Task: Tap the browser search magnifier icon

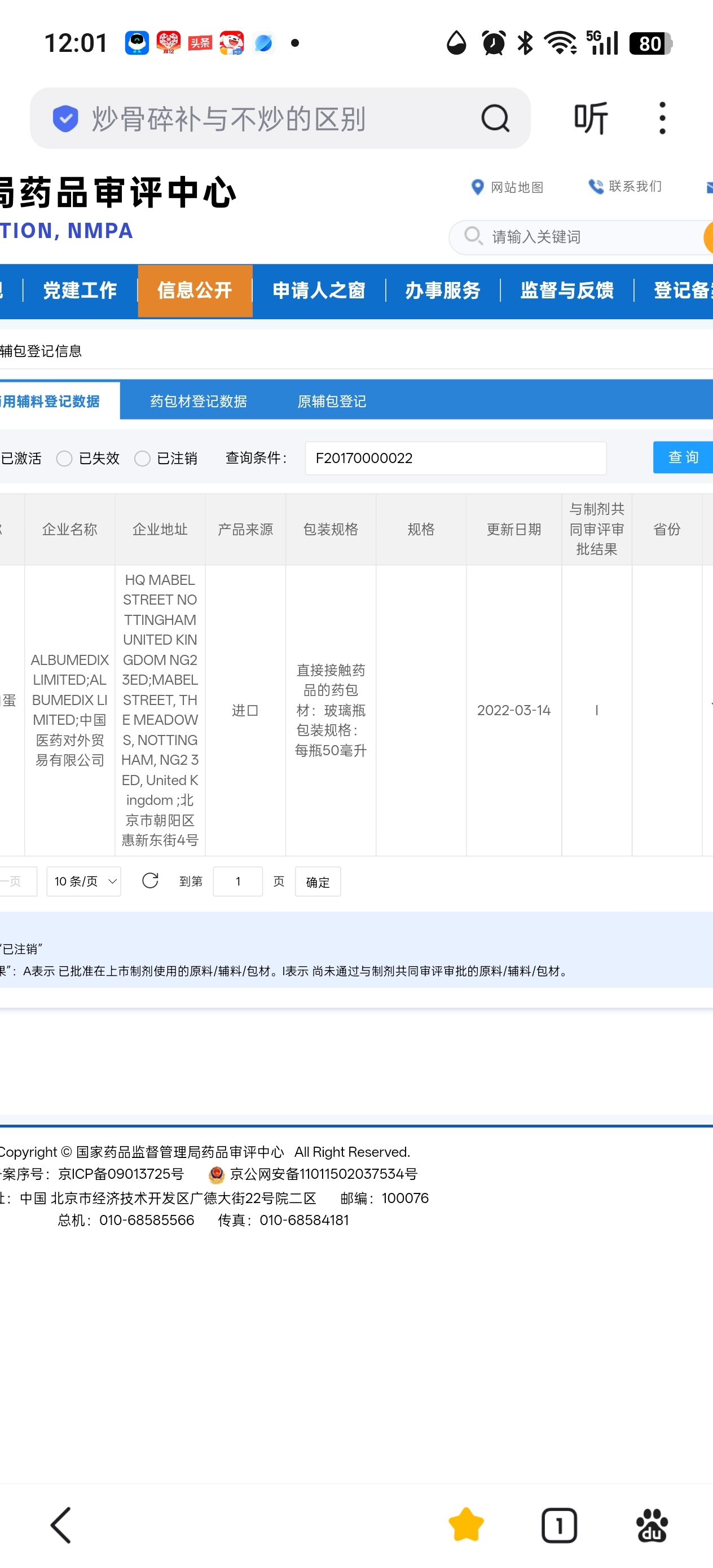Action: tap(495, 118)
